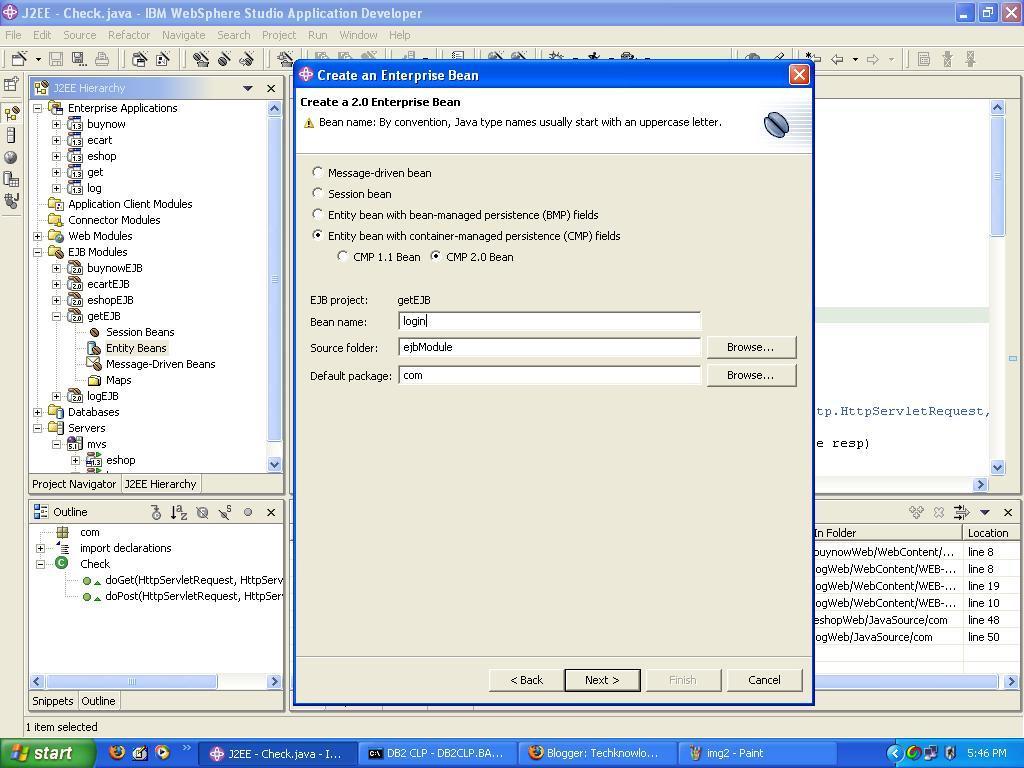
Task: Click Go Into Top Level Type icon in Outline
Action: [x=156, y=513]
